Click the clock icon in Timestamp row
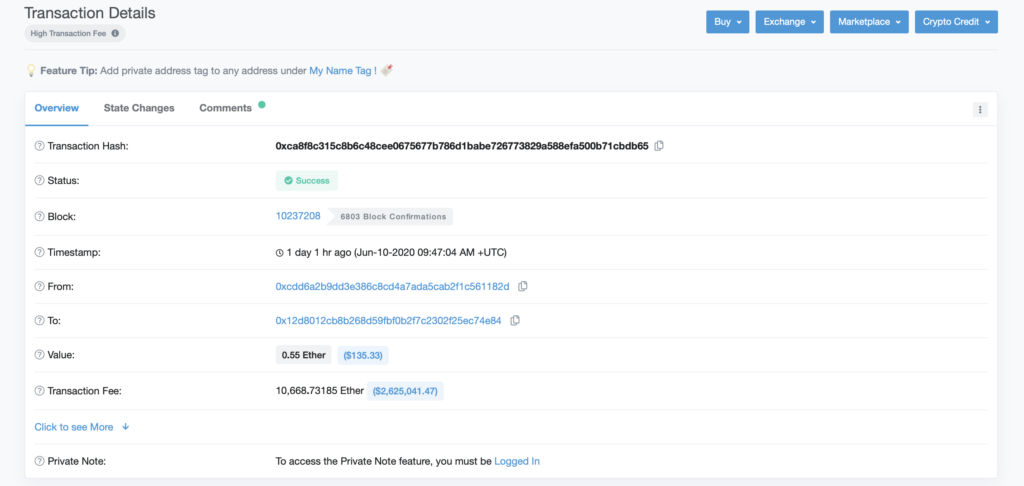 point(280,252)
